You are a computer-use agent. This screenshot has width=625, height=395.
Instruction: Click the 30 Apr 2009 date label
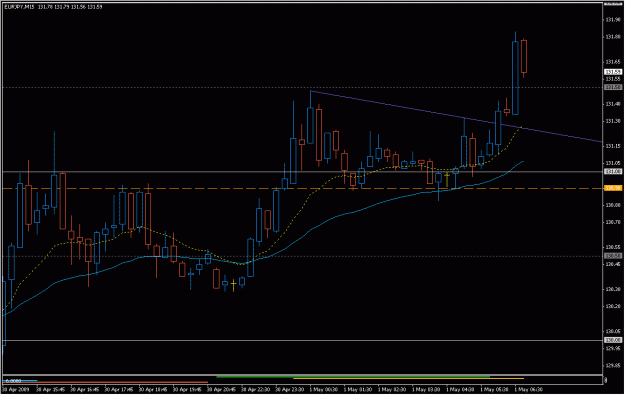click(16, 389)
